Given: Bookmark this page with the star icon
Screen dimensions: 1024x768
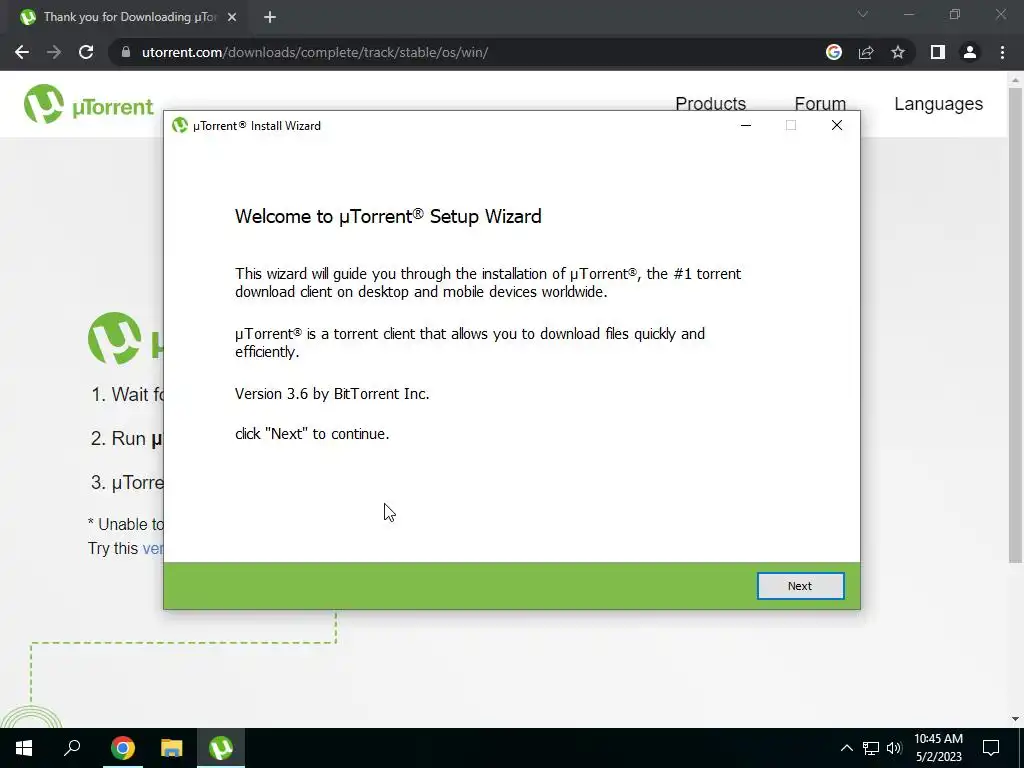Looking at the screenshot, I should tap(898, 52).
